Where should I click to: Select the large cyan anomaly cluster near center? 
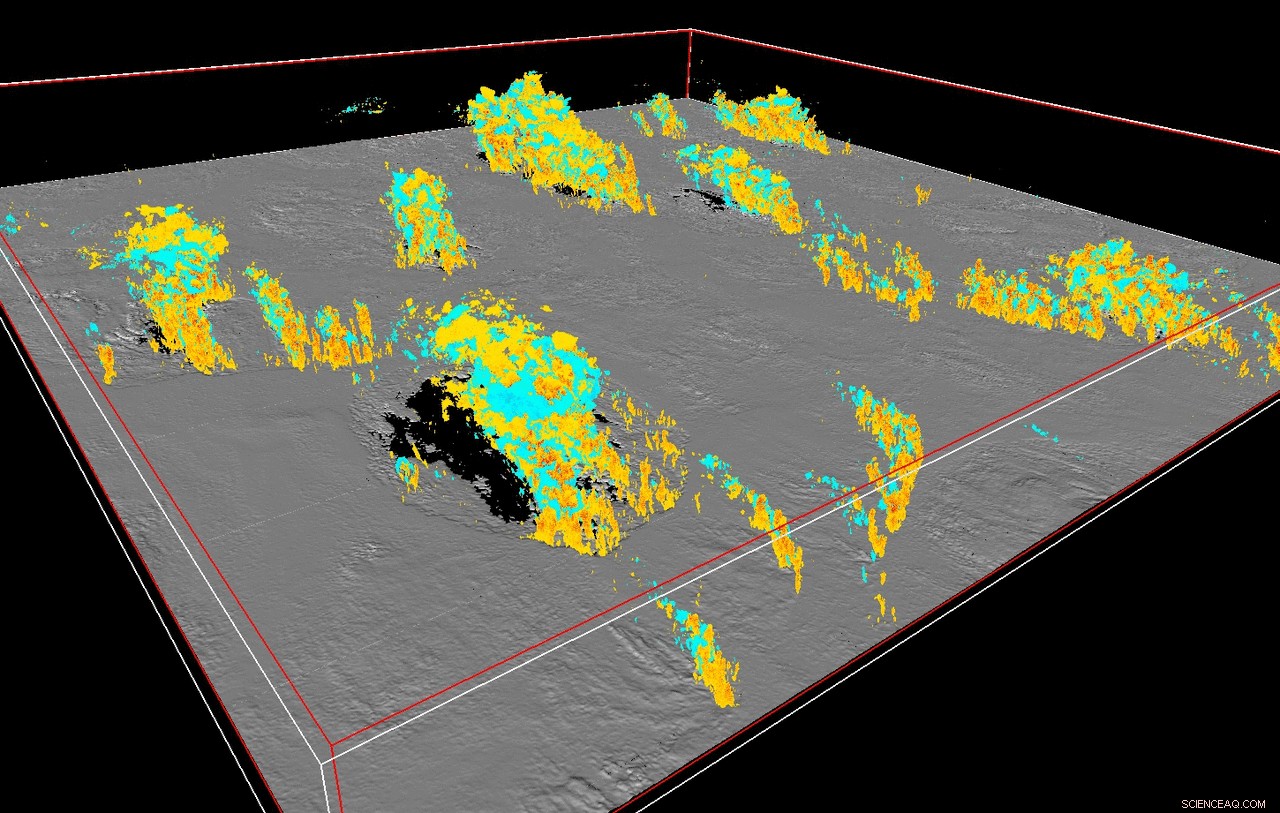pyautogui.click(x=520, y=400)
